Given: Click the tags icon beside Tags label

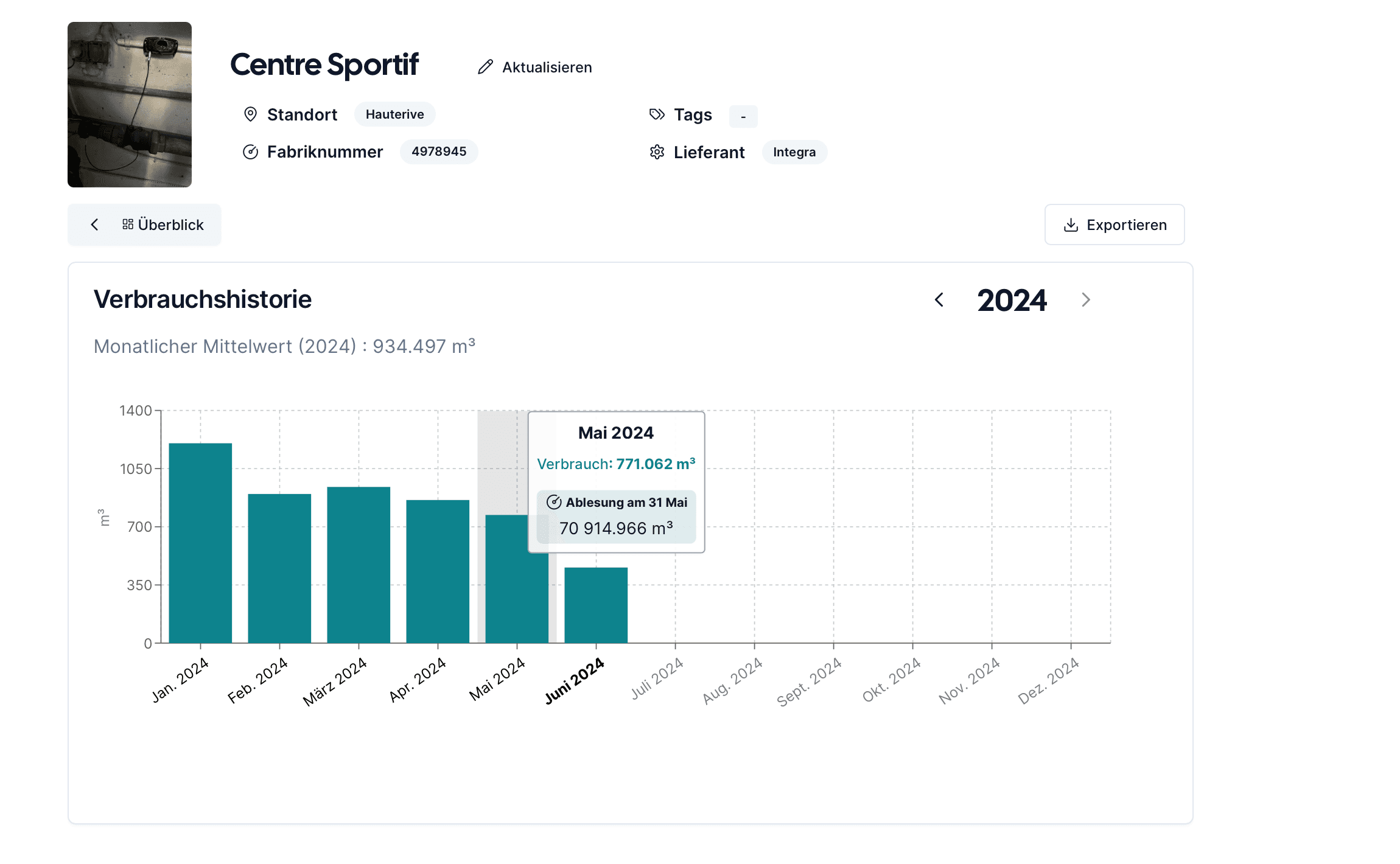Looking at the screenshot, I should 657,114.
